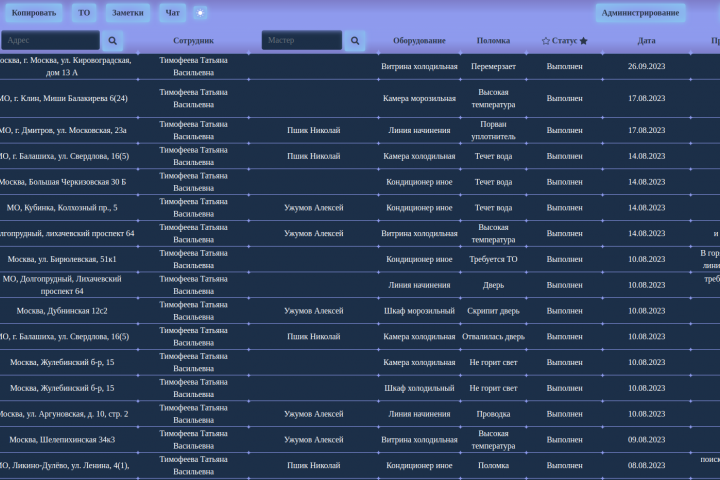Click 'Кондиционер иное' in the Бирюлевская row
Viewport: 720px width, 480px height.
(x=419, y=259)
